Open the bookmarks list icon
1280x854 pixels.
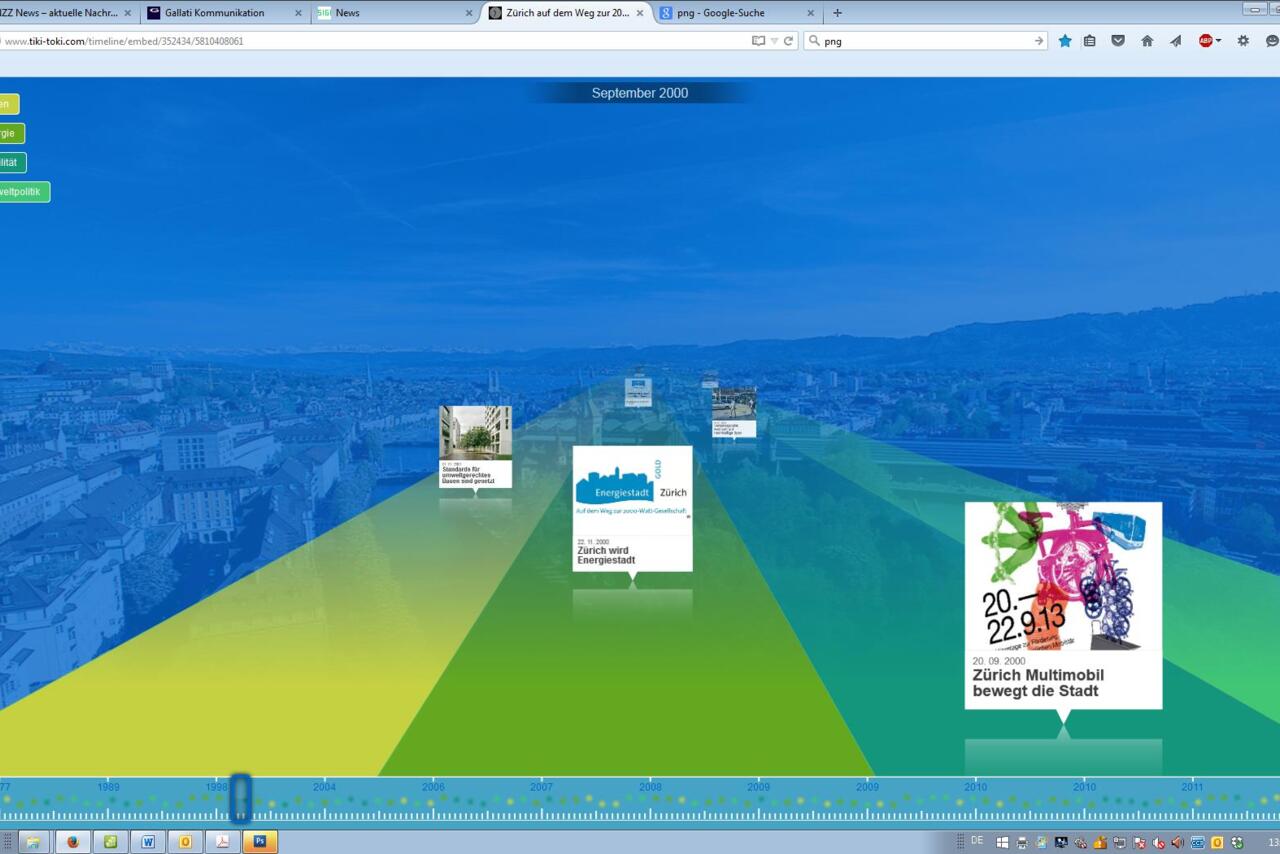1090,41
